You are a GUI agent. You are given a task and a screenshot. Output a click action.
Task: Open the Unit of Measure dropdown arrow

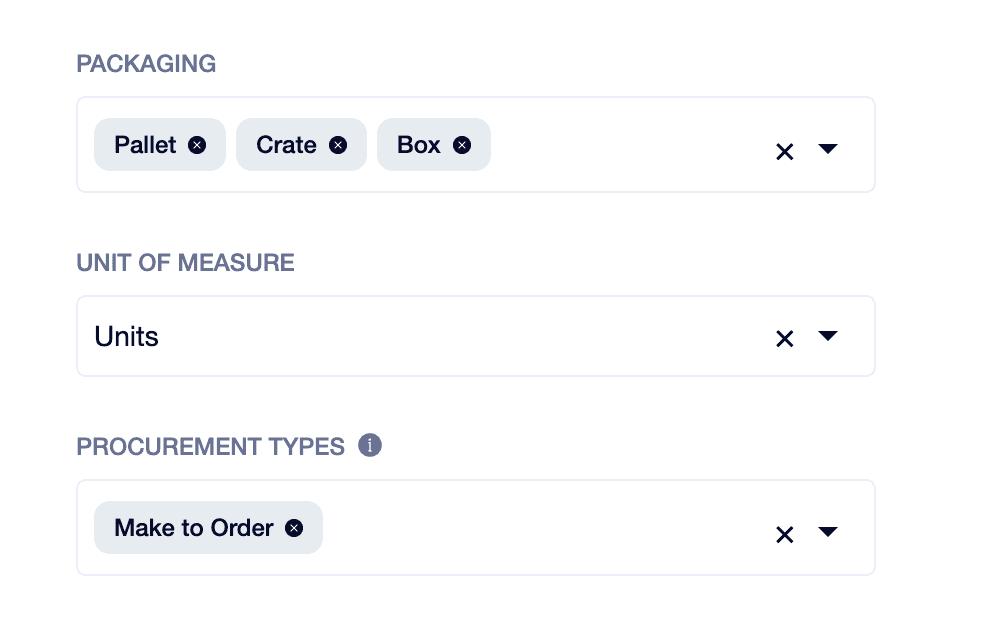827,337
